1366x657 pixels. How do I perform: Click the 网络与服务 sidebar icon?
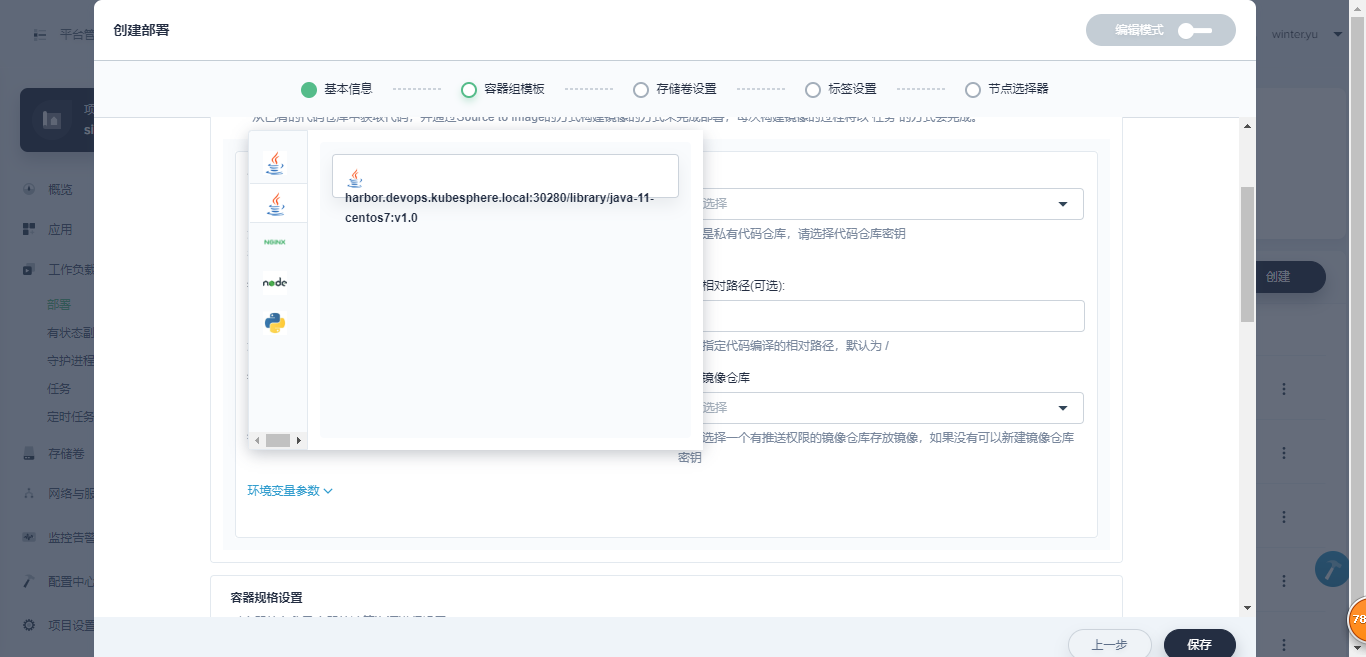(x=29, y=493)
